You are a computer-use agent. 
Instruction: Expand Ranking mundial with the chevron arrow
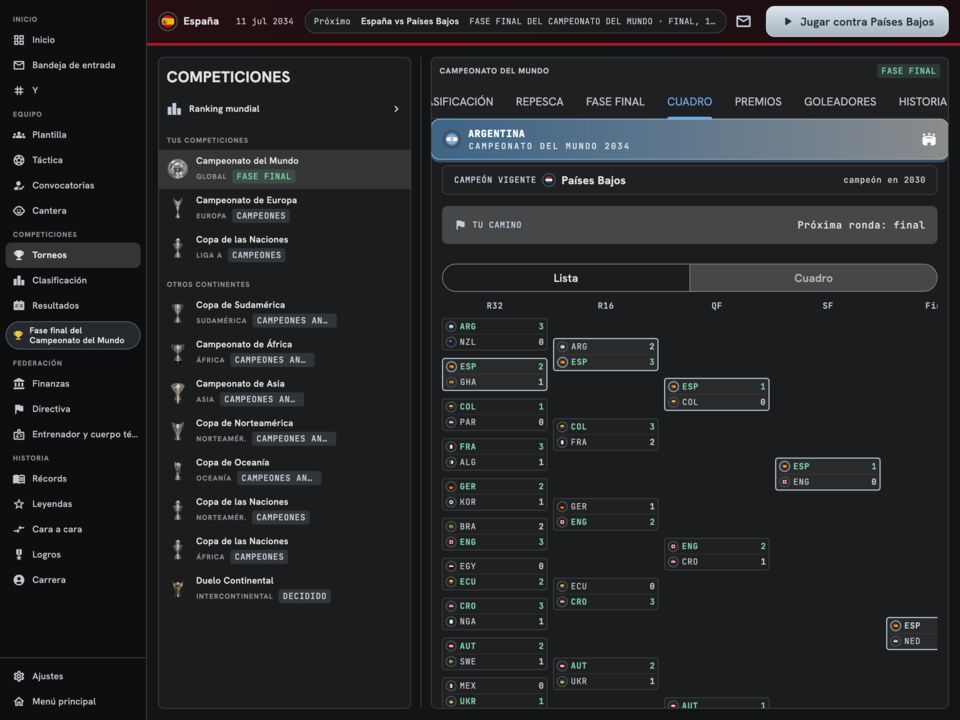pyautogui.click(x=396, y=109)
